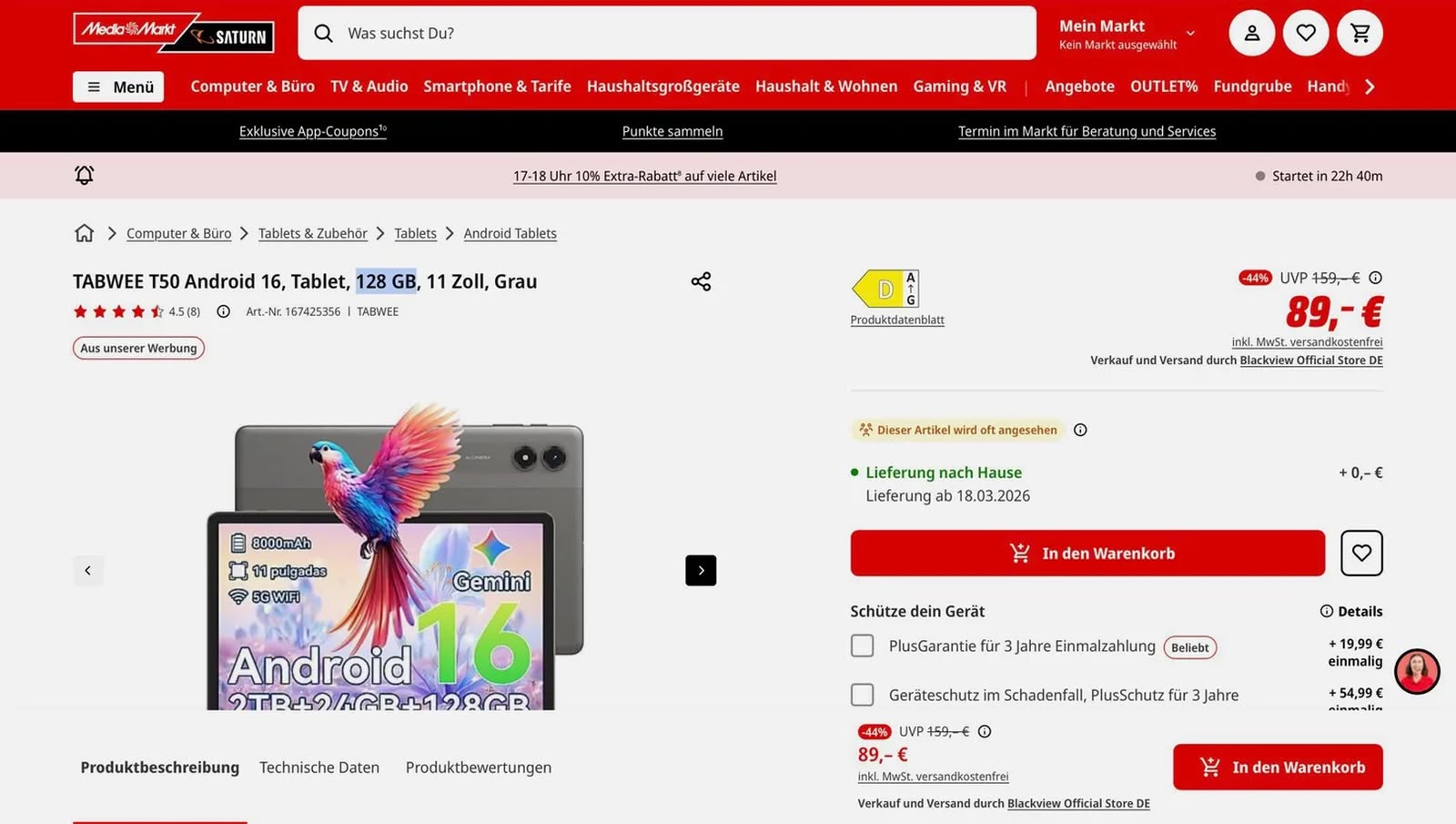Click the home breadcrumb icon

coord(84,233)
